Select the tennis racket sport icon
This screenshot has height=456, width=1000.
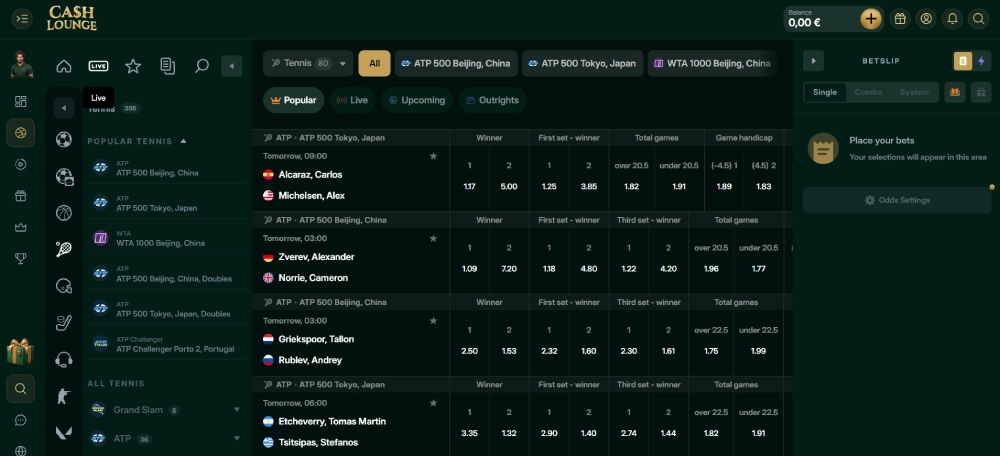[x=64, y=249]
